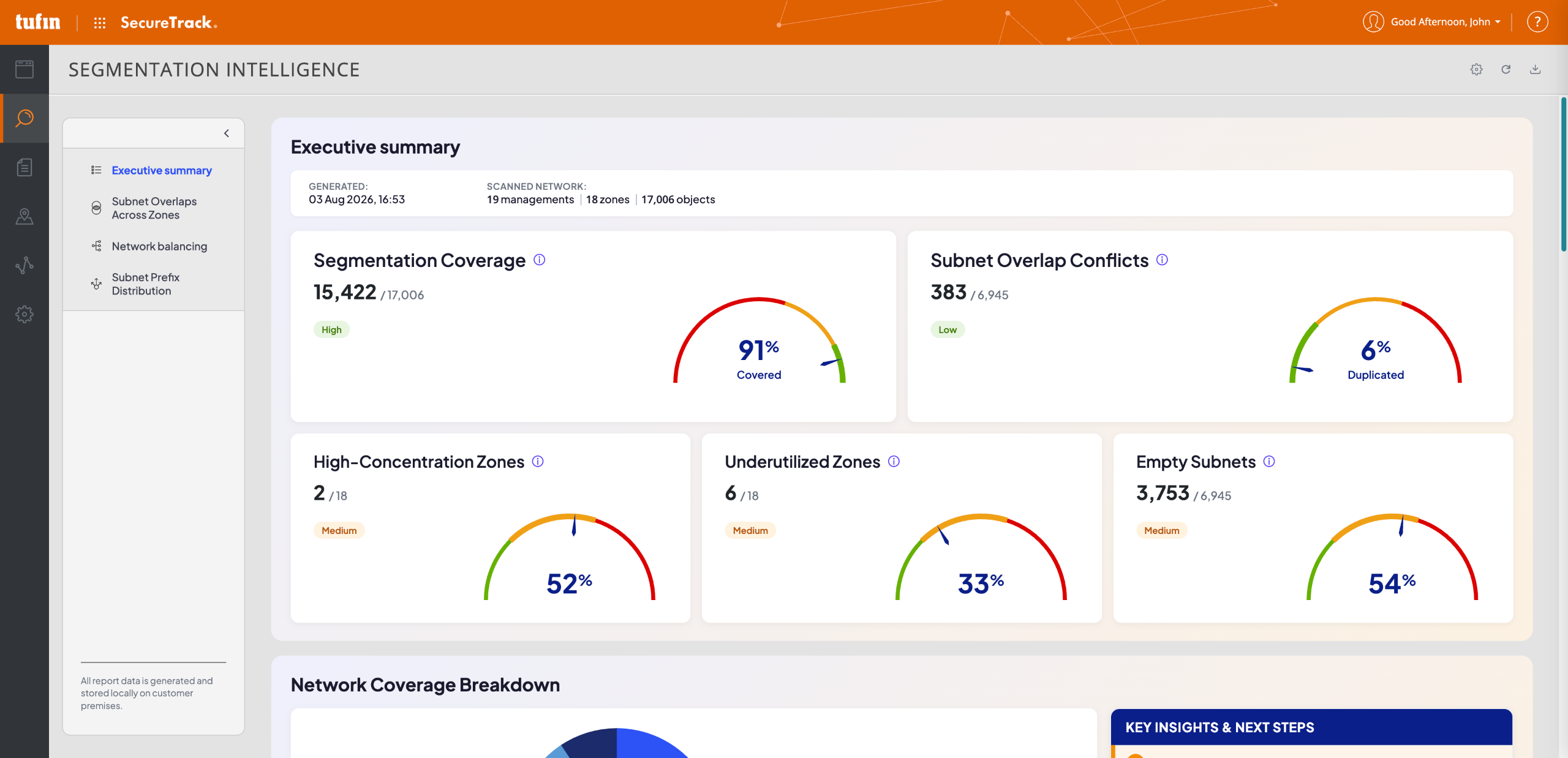1568x758 pixels.
Task: Click the network path sidebar icon
Action: coord(24,265)
